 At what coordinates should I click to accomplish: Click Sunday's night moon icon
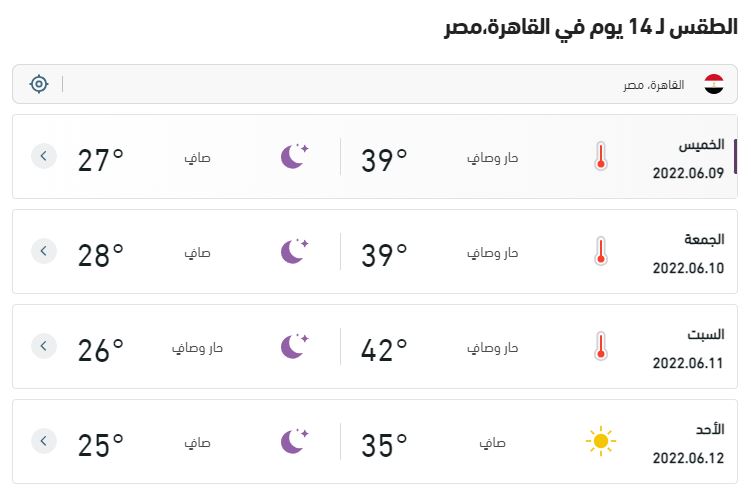[x=295, y=441]
